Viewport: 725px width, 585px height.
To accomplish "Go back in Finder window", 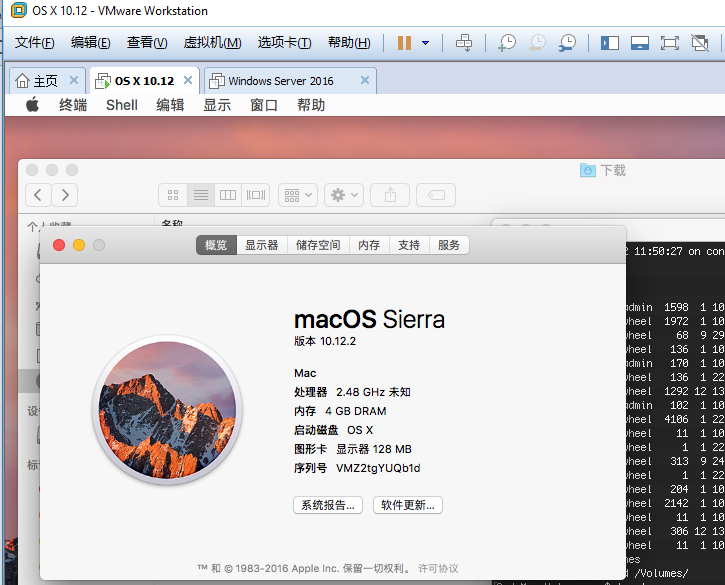I will pyautogui.click(x=38, y=195).
